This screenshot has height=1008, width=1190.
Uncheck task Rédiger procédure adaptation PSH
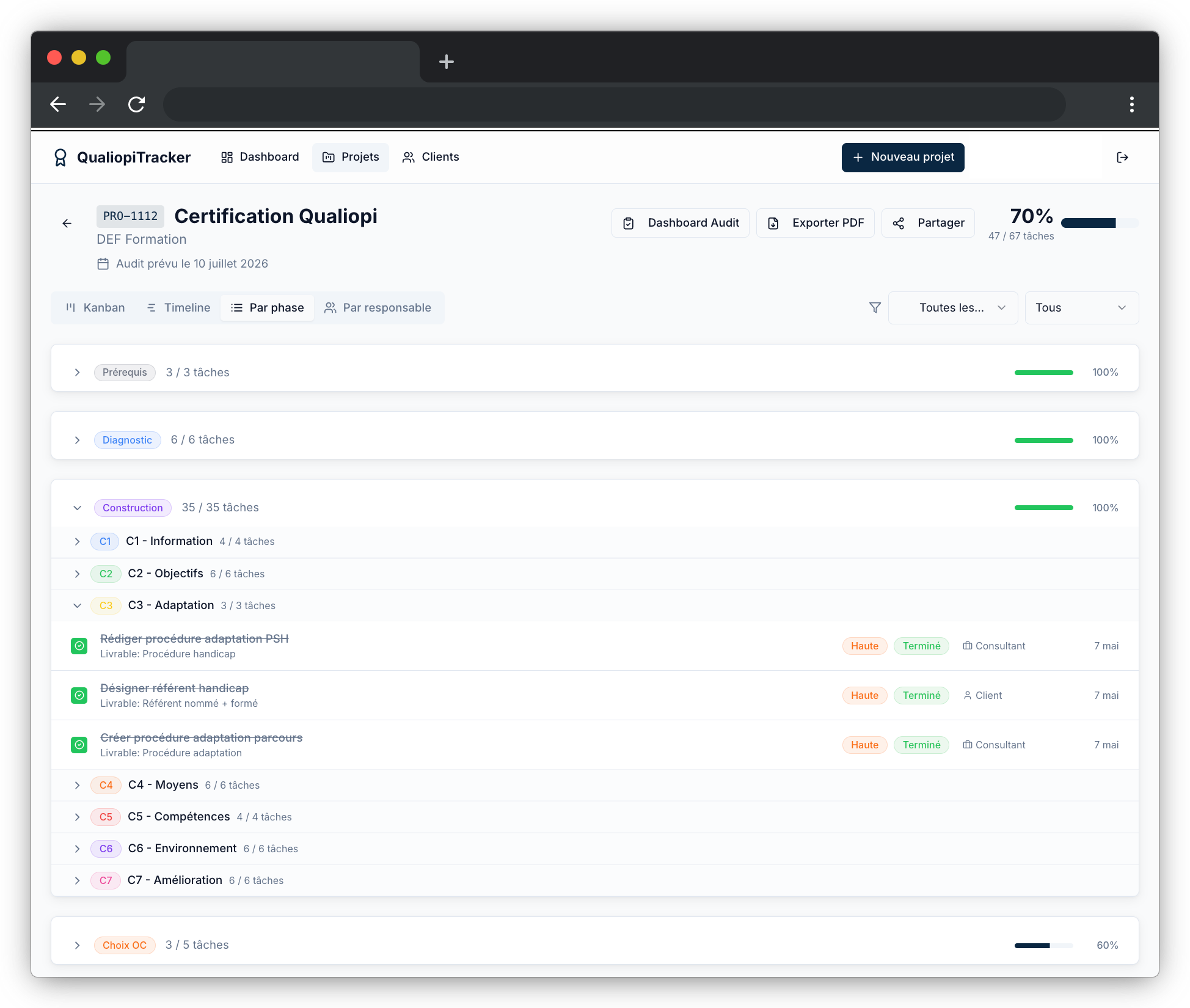coord(79,646)
